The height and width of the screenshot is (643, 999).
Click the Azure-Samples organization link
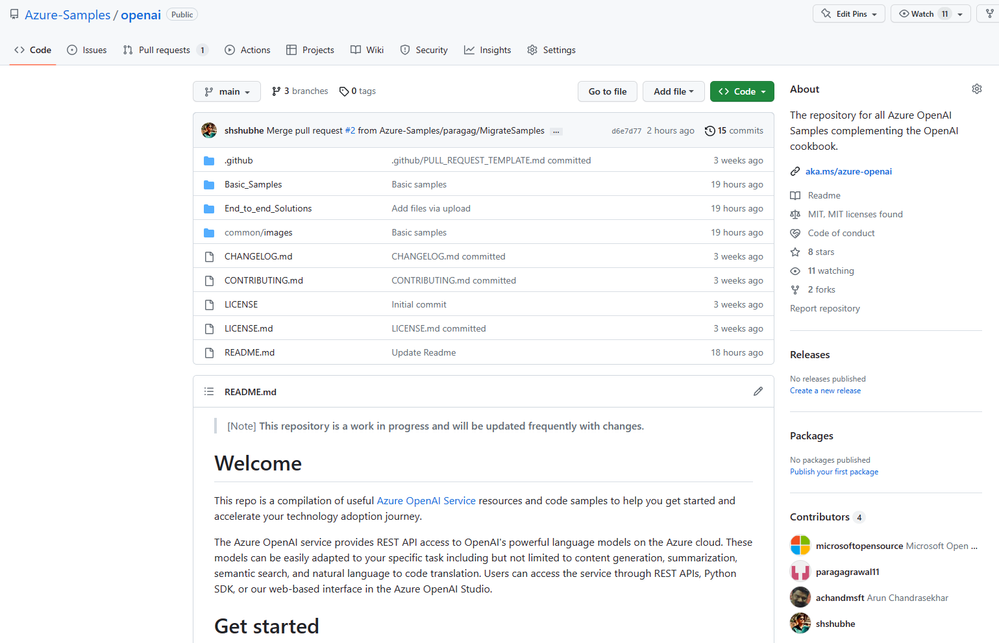[x=68, y=15]
